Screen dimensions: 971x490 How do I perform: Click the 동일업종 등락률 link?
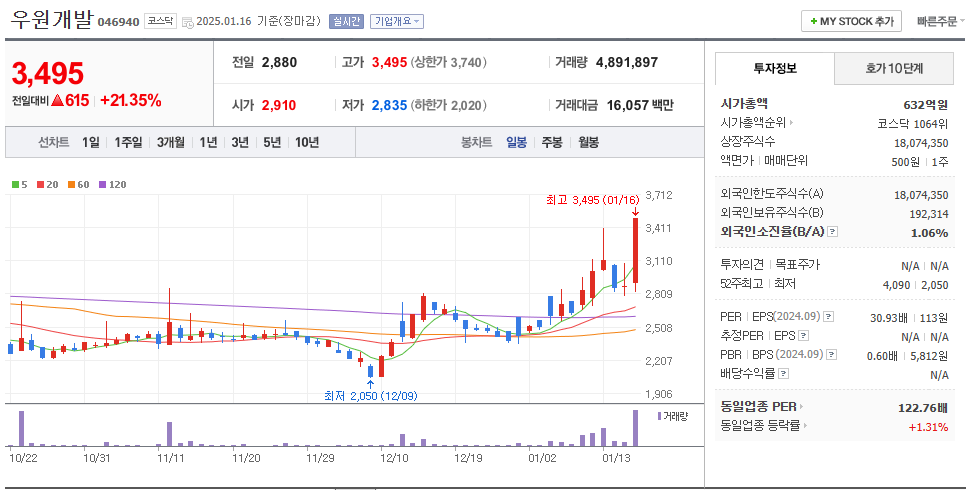pyautogui.click(x=760, y=426)
